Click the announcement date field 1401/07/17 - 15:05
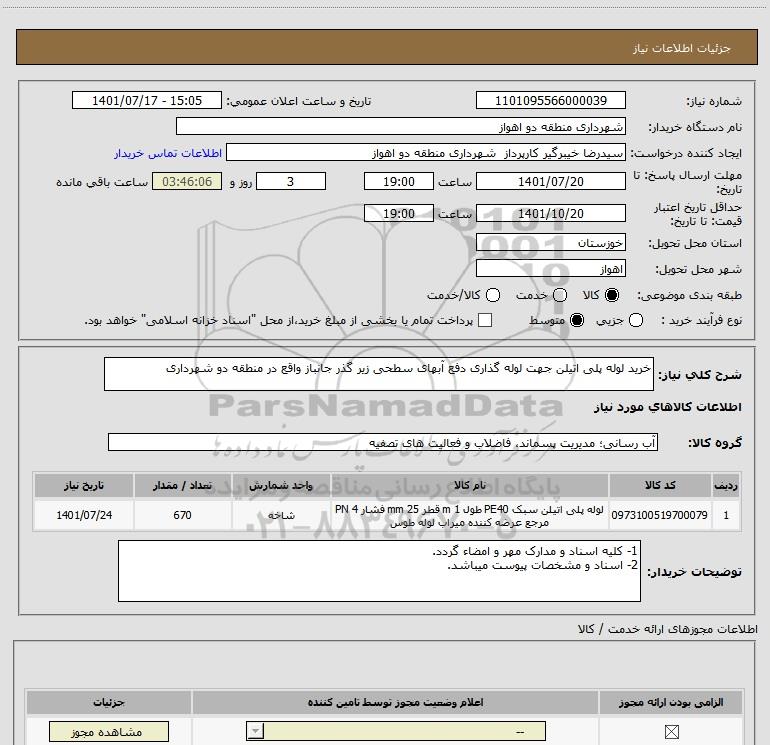Screen dimensions: 770x745 147,100
